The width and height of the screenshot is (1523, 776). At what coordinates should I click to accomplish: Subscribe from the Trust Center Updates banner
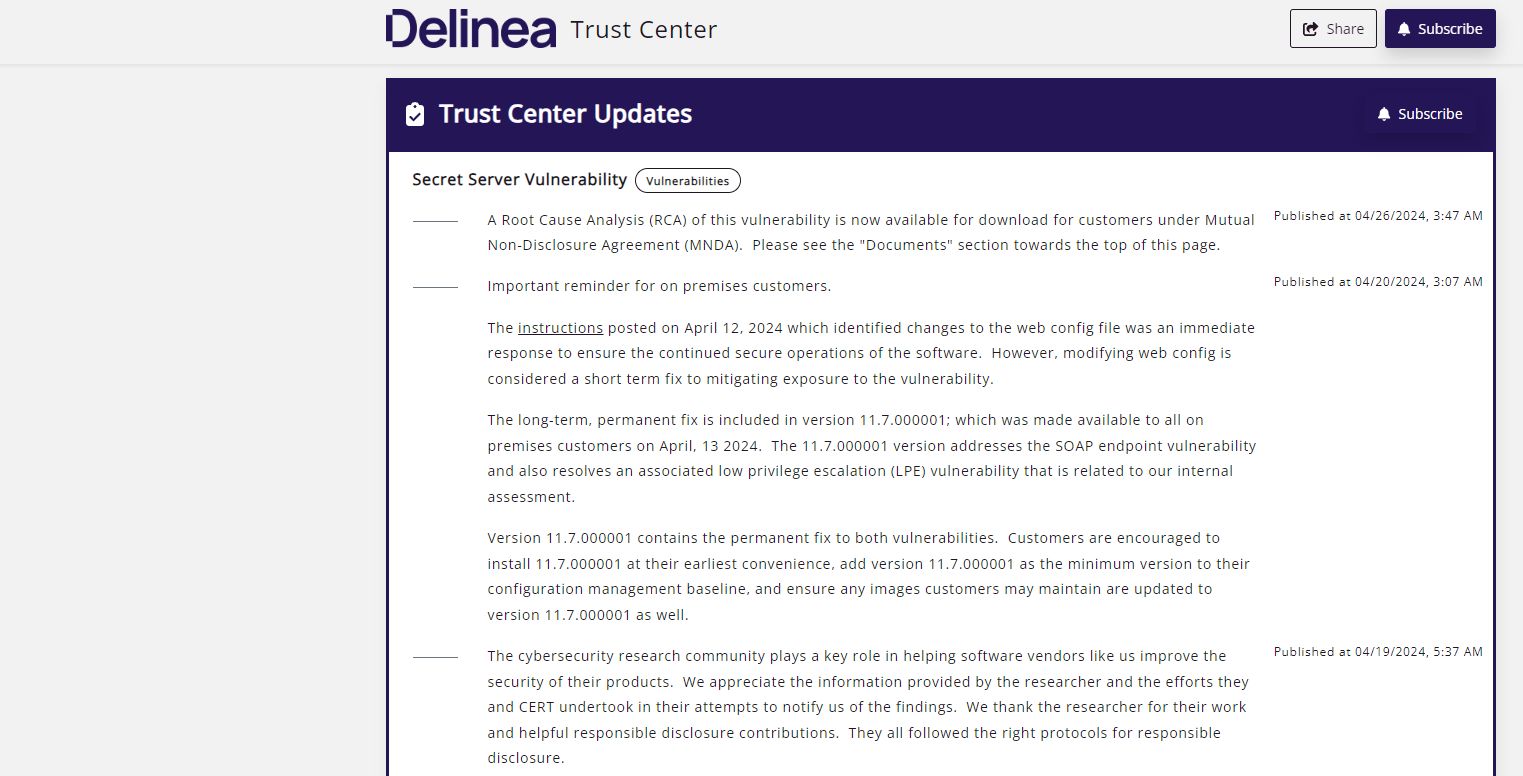pos(1419,114)
